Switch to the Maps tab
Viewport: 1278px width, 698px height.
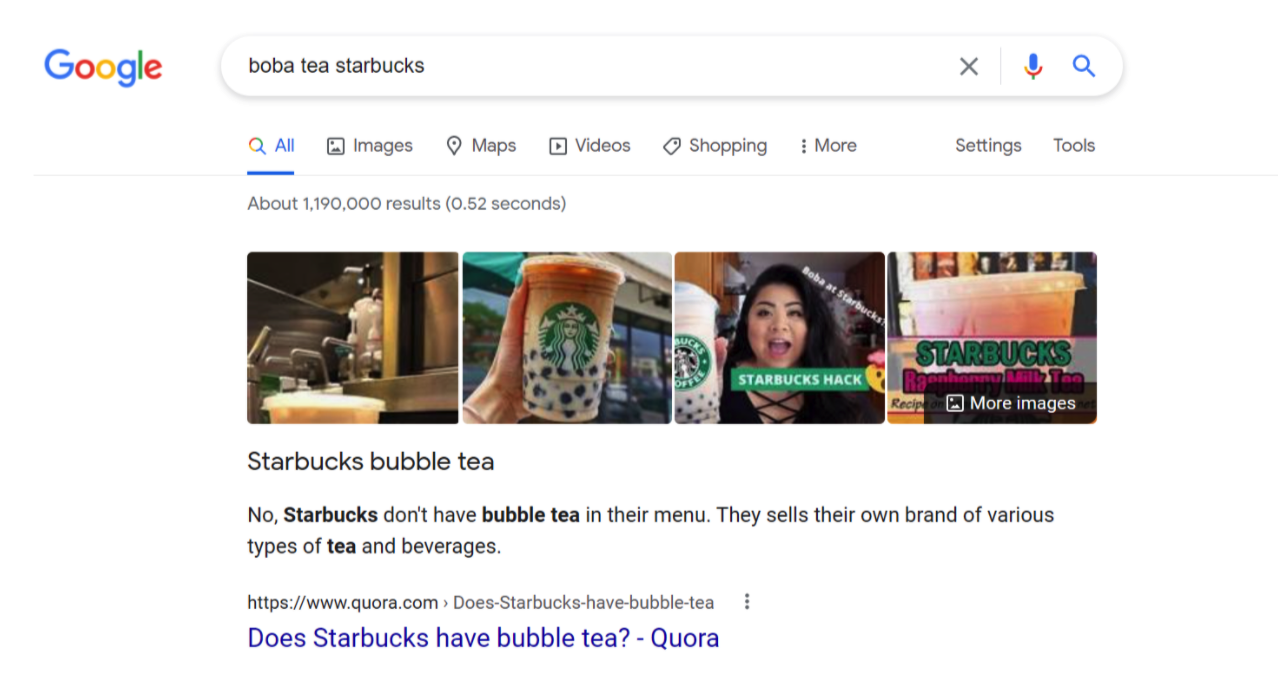tap(481, 146)
